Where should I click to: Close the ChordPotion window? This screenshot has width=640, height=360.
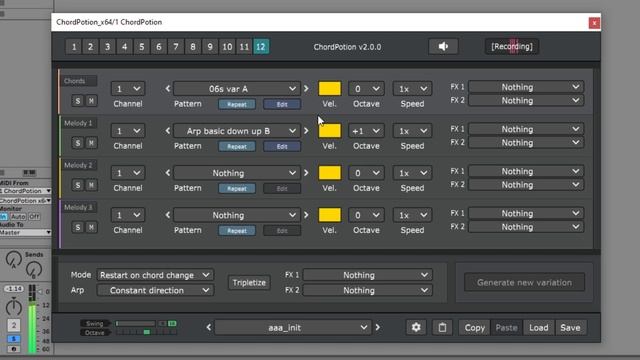(x=594, y=23)
